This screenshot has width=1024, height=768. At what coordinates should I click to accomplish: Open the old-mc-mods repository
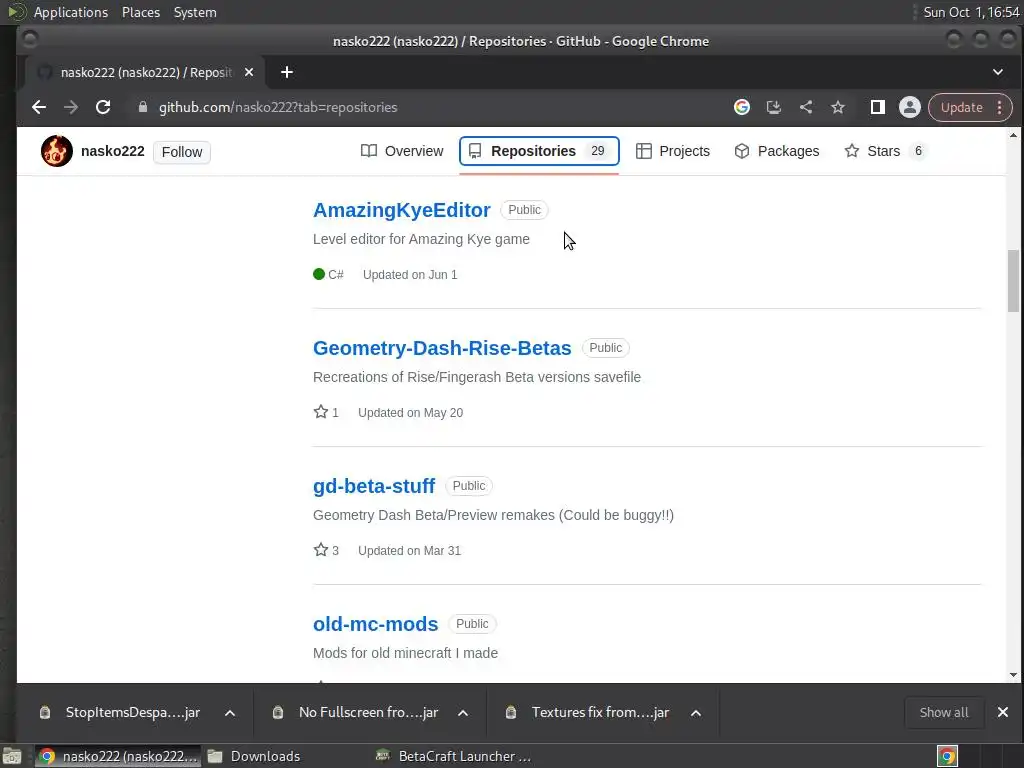(x=376, y=624)
